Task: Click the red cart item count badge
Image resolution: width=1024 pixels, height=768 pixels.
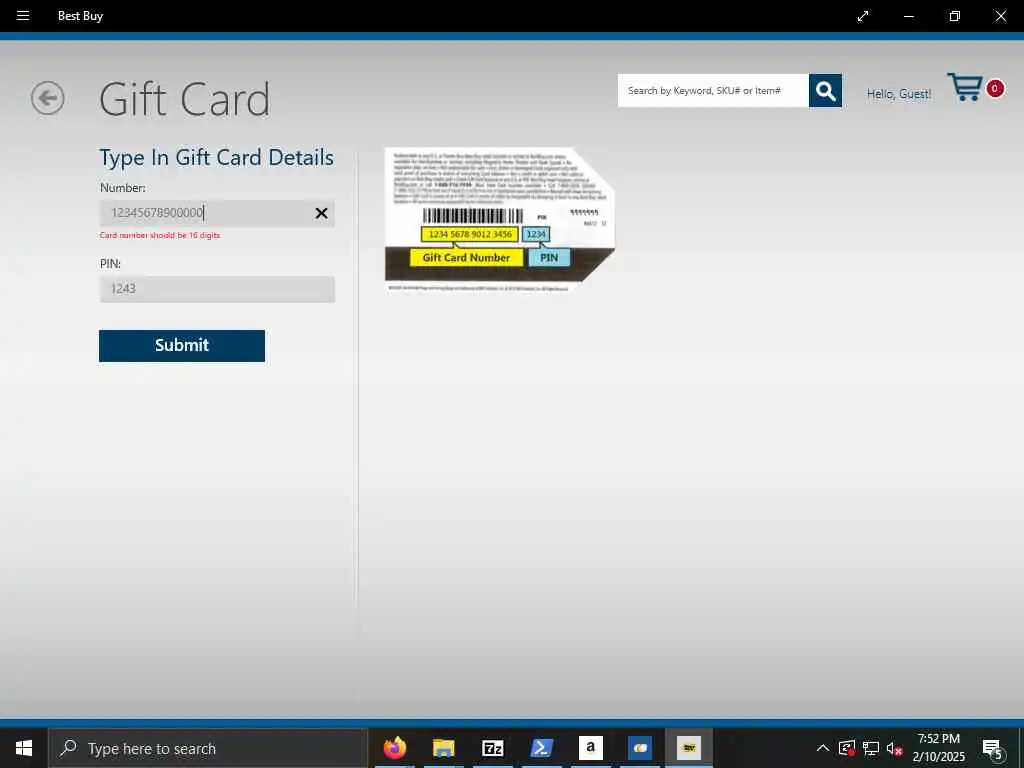Action: click(x=995, y=88)
